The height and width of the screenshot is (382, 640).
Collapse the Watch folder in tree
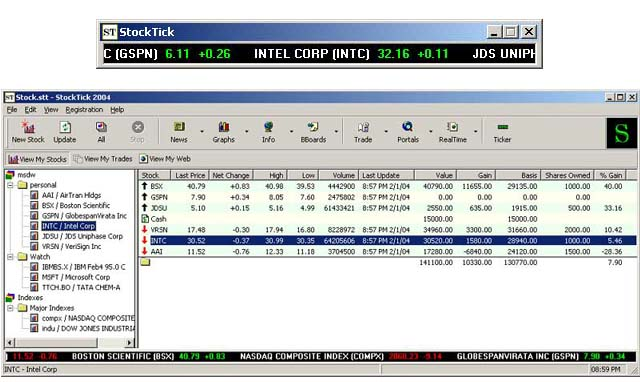[x=10, y=257]
